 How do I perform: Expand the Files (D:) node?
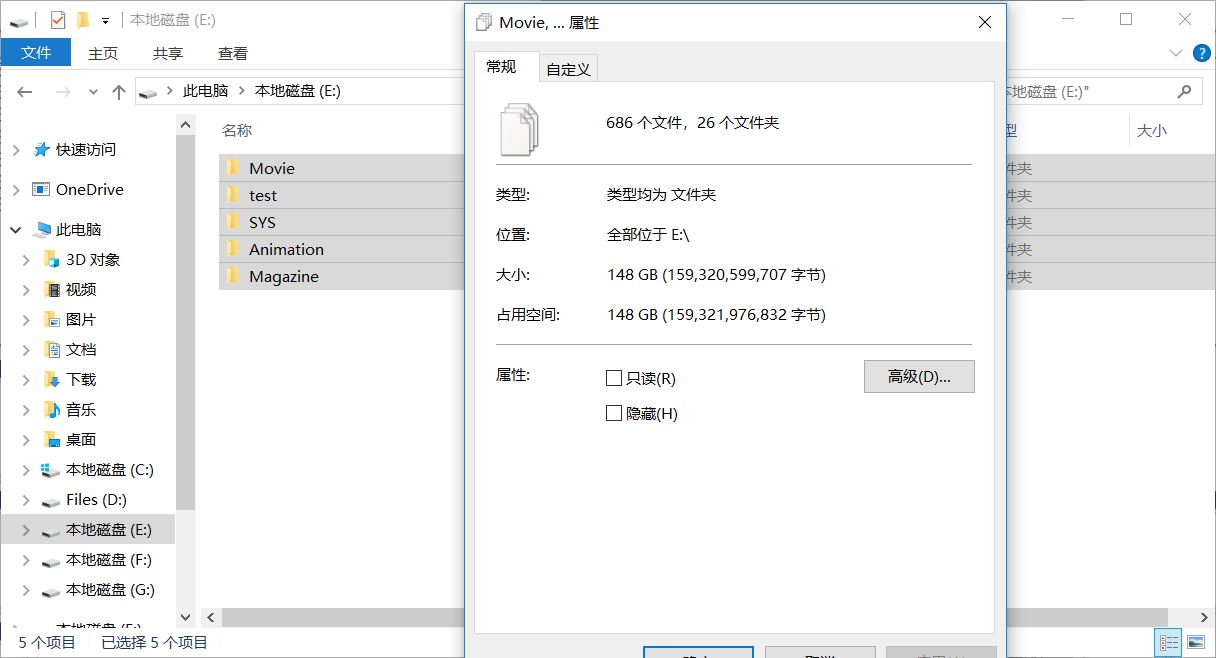[x=26, y=500]
